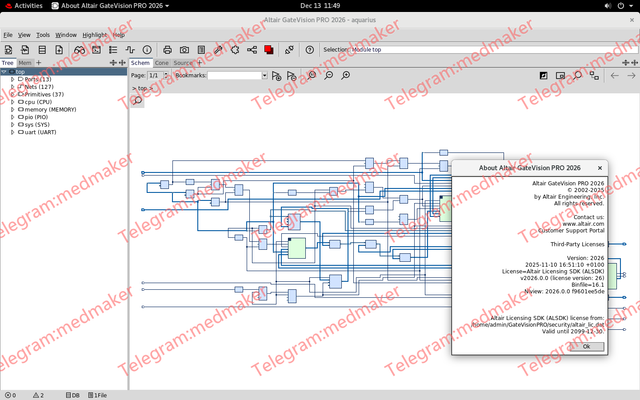Expand the uart (UART) tree node
640x400 pixels.
[13, 132]
